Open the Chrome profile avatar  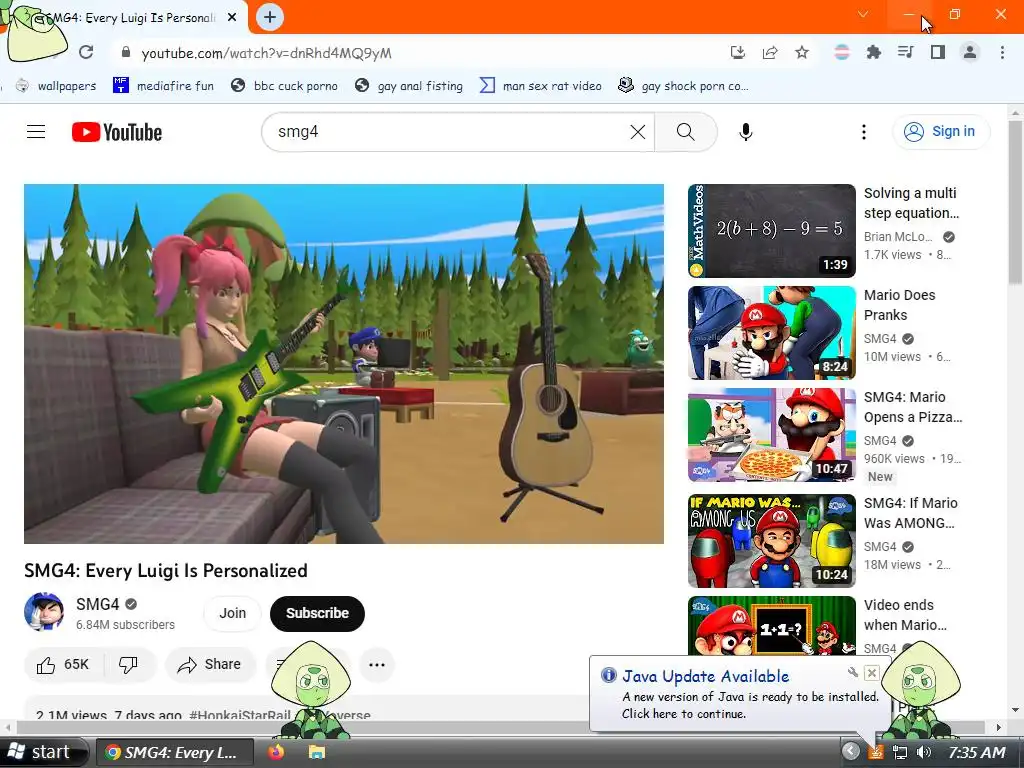[970, 52]
